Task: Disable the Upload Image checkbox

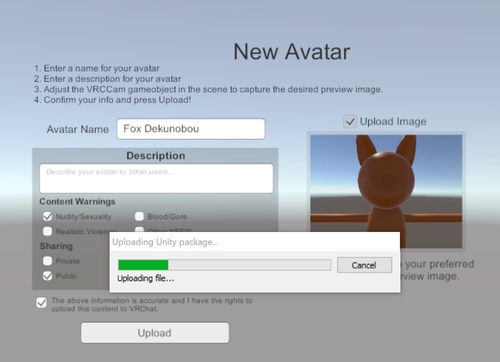Action: point(350,122)
